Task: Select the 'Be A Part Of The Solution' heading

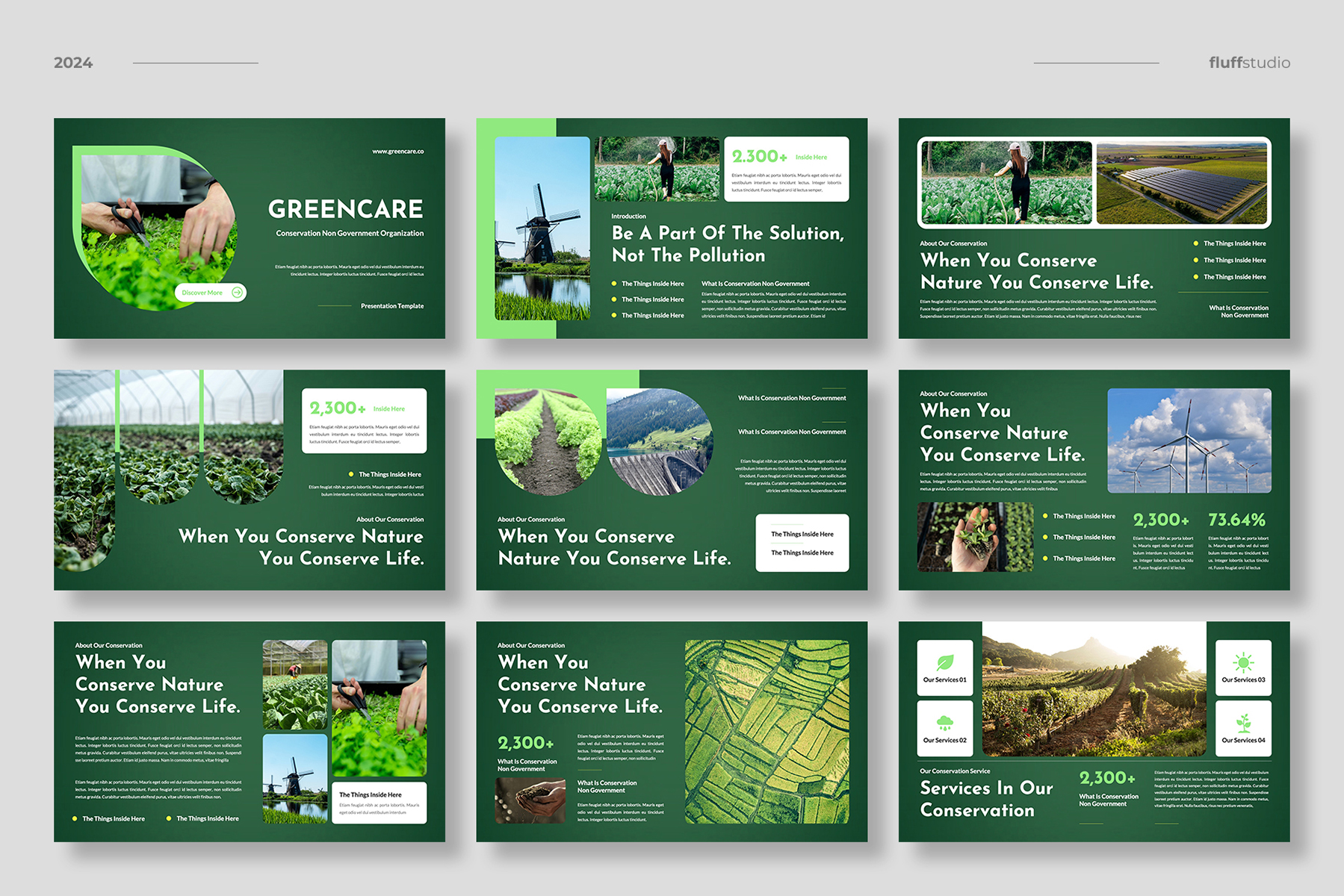Action: [728, 244]
